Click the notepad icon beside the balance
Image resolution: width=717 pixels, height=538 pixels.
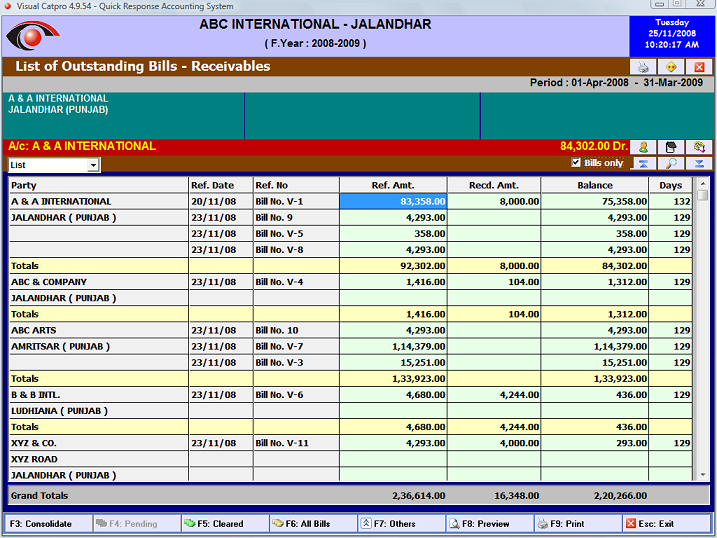click(x=671, y=147)
